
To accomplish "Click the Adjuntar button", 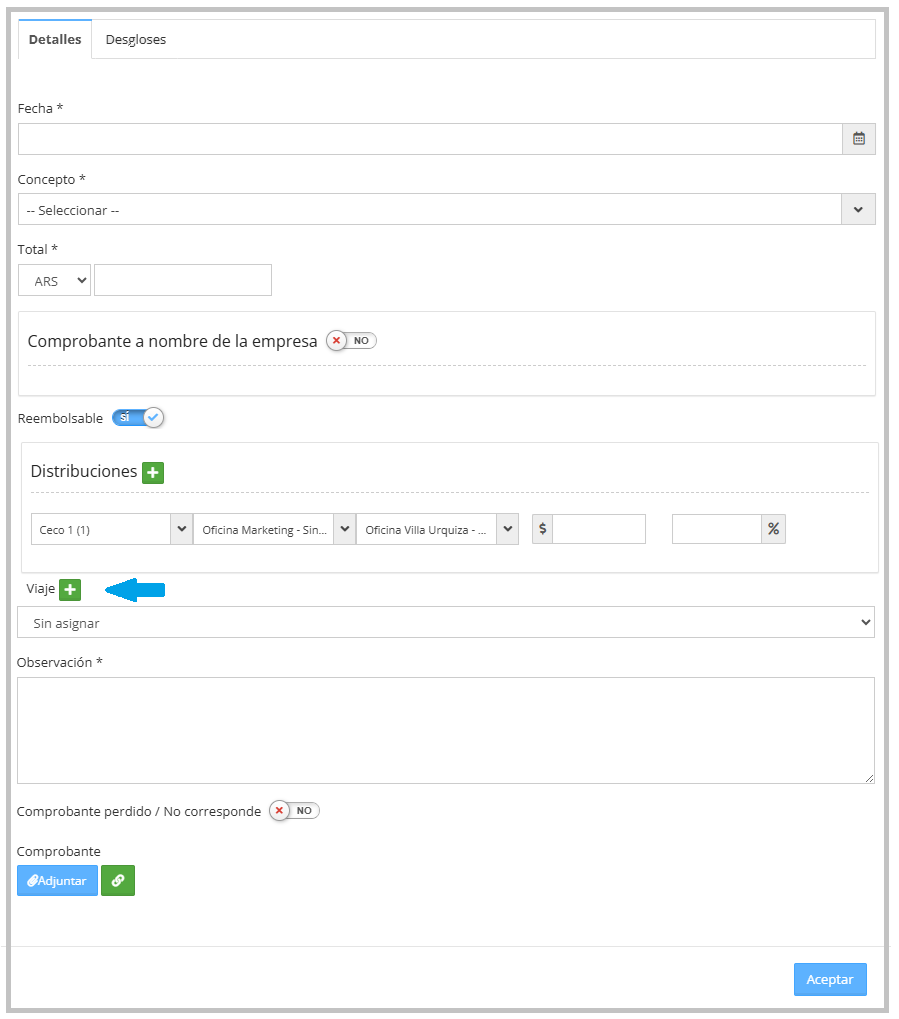I will click(x=57, y=881).
